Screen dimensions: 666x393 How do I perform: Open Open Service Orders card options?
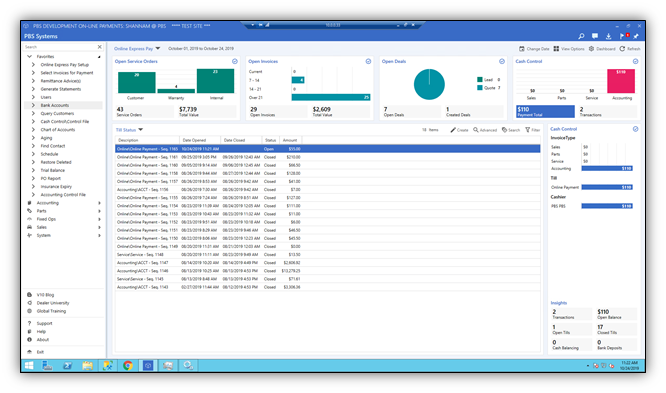pyautogui.click(x=235, y=62)
